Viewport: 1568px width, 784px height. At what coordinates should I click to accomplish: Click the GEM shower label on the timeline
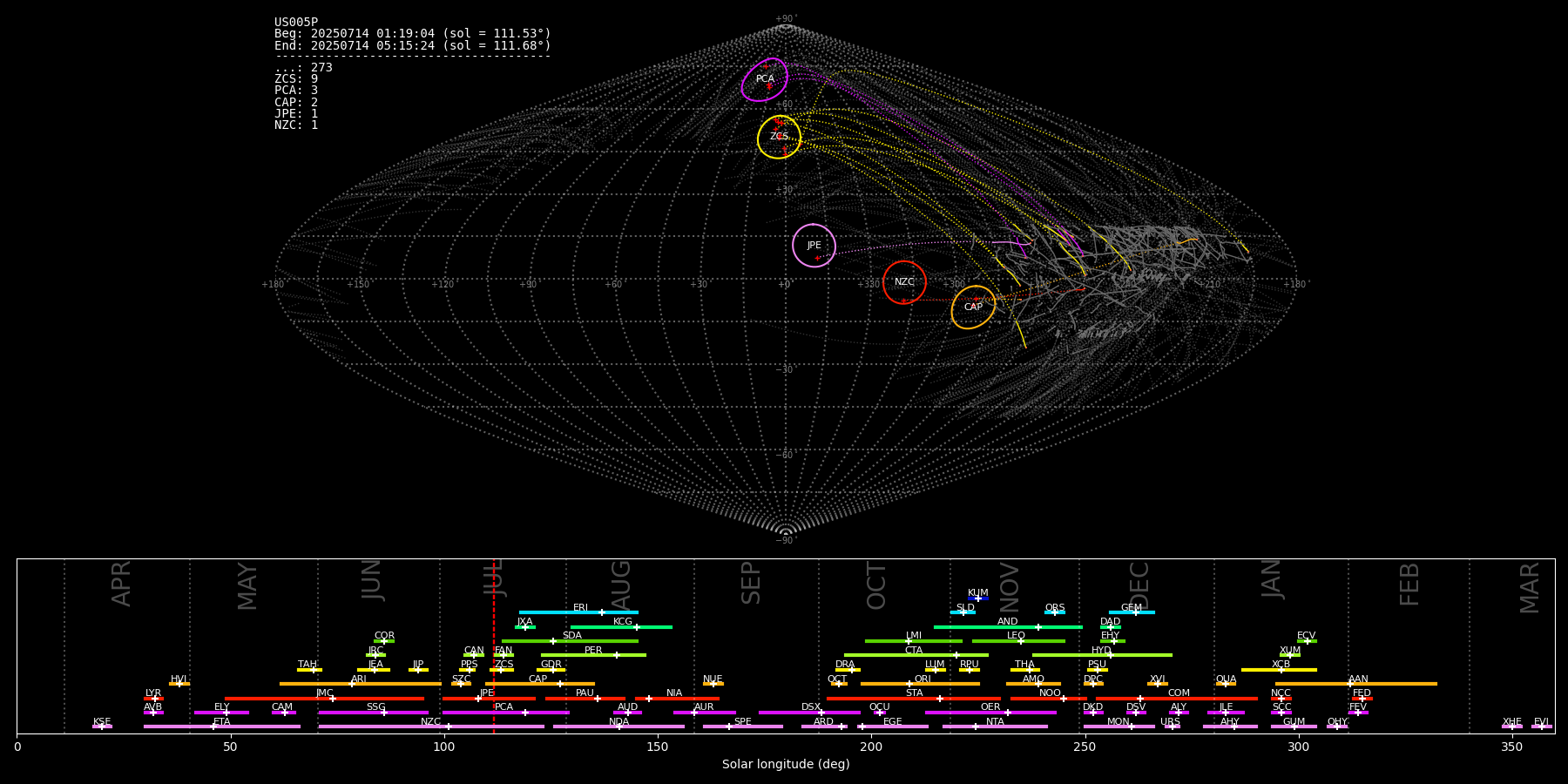1132,608
